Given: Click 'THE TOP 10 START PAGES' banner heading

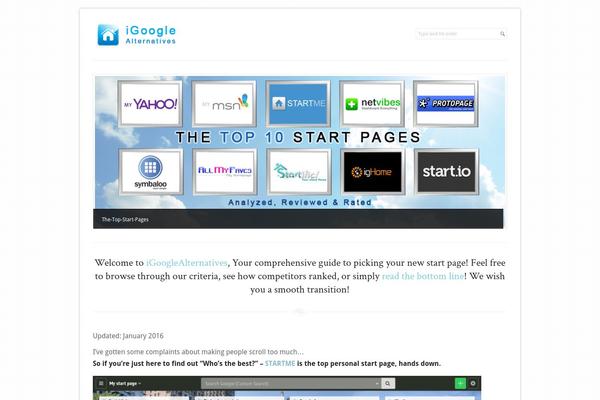Looking at the screenshot, I should 298,137.
